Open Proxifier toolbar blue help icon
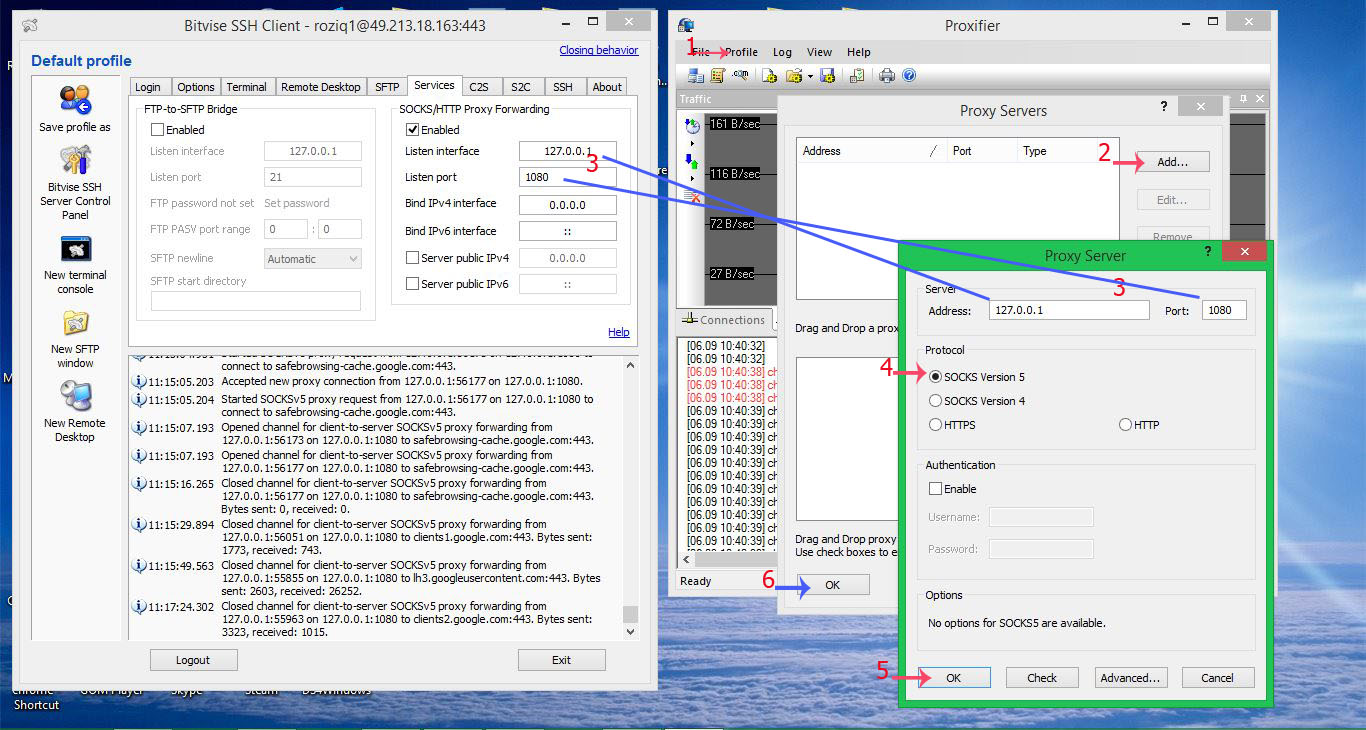Screen dimensions: 1366x730 click(909, 75)
